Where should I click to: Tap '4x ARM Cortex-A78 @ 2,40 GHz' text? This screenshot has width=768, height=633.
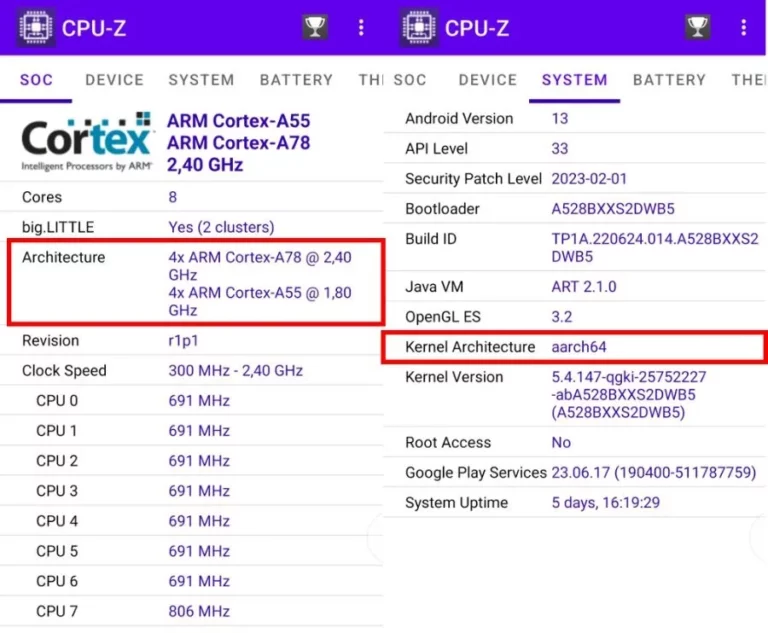[260, 266]
